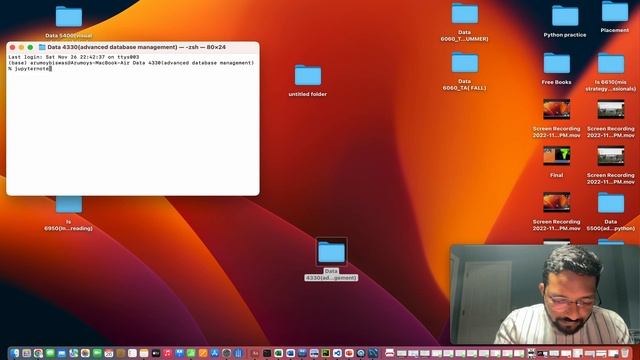Open App Store in the Dock

(215, 353)
